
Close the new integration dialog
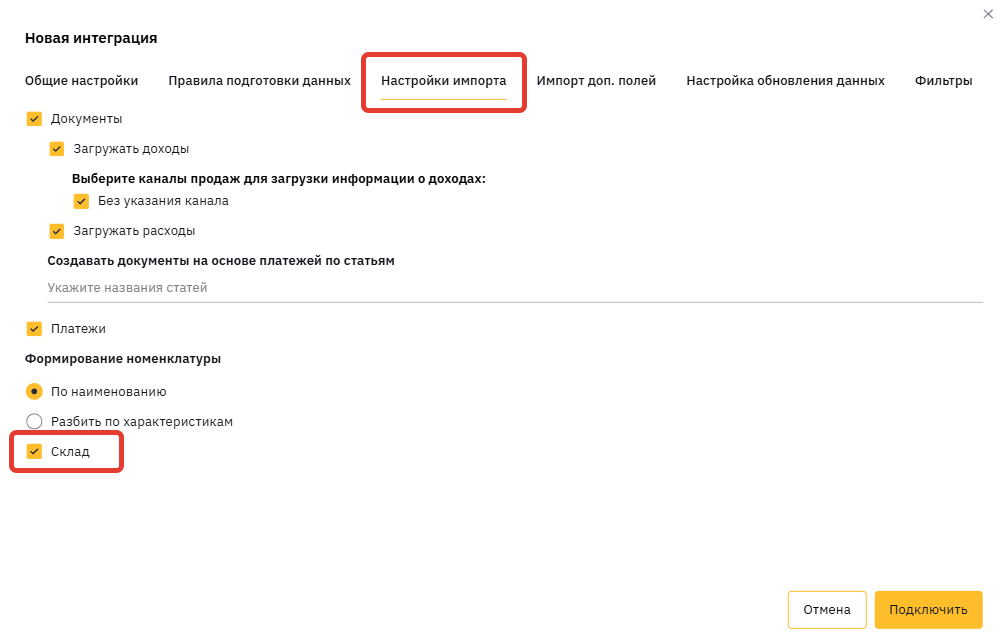988,14
